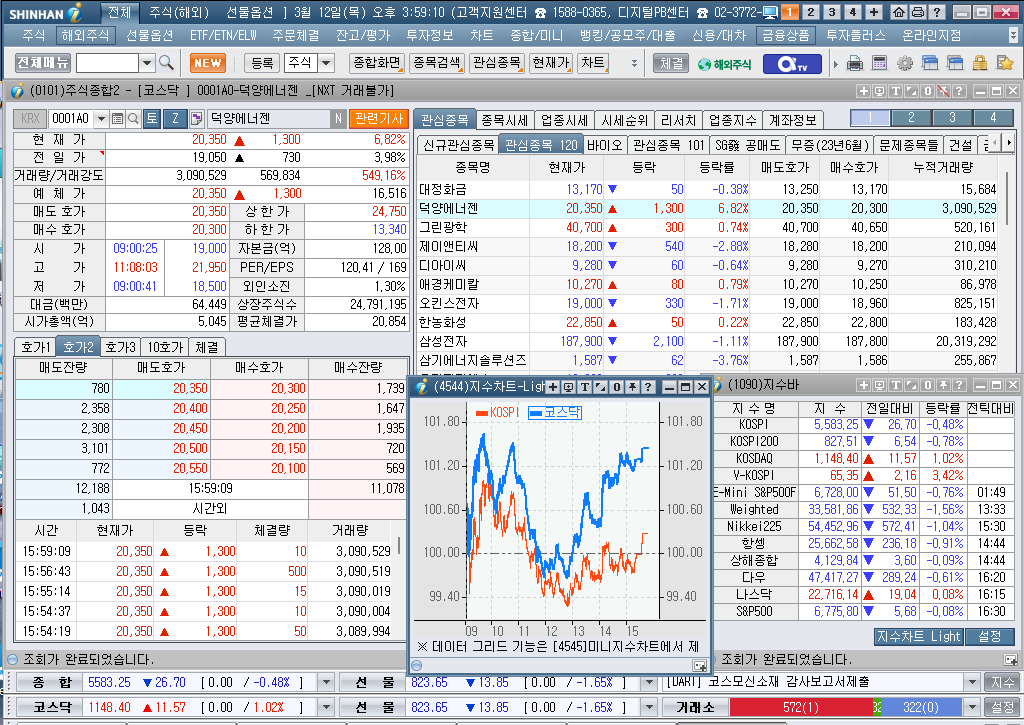Click blue declining 322(0) bar segment
Viewport: 1024px width, 725px height.
click(921, 707)
